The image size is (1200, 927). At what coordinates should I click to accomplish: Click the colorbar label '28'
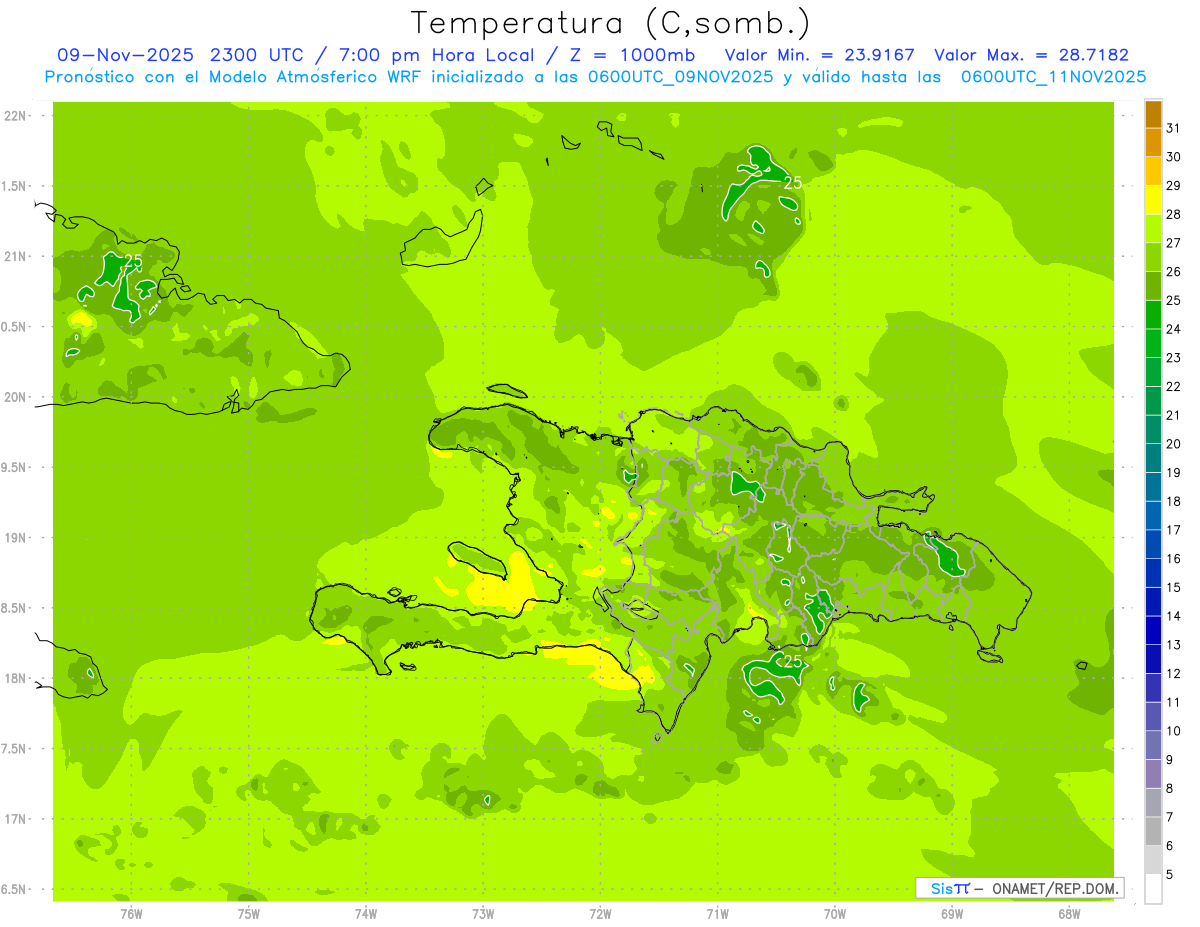[1173, 214]
